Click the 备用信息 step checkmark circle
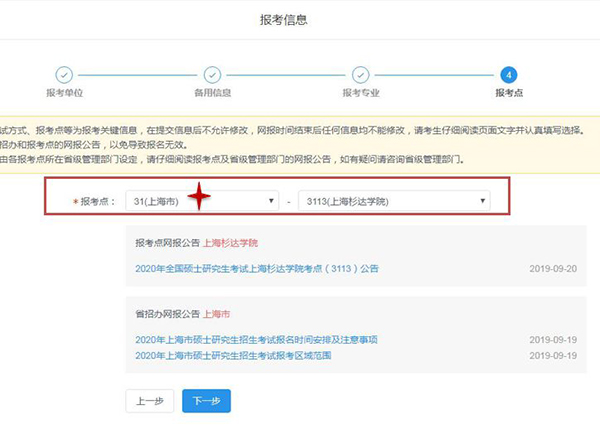The height and width of the screenshot is (434, 600). pos(212,75)
